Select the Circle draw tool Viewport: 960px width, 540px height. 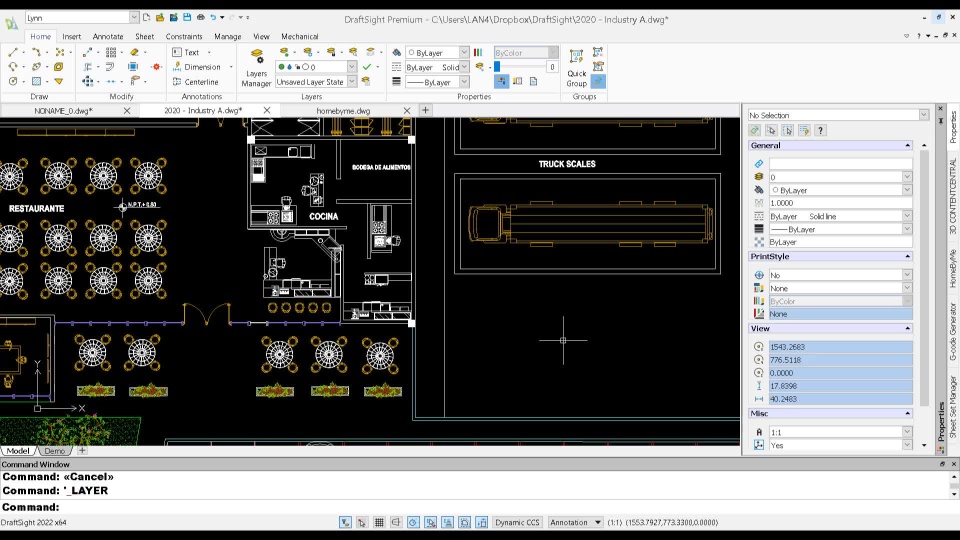13,81
